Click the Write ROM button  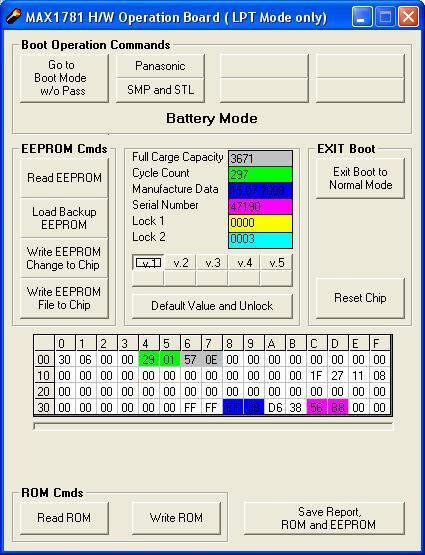(176, 518)
